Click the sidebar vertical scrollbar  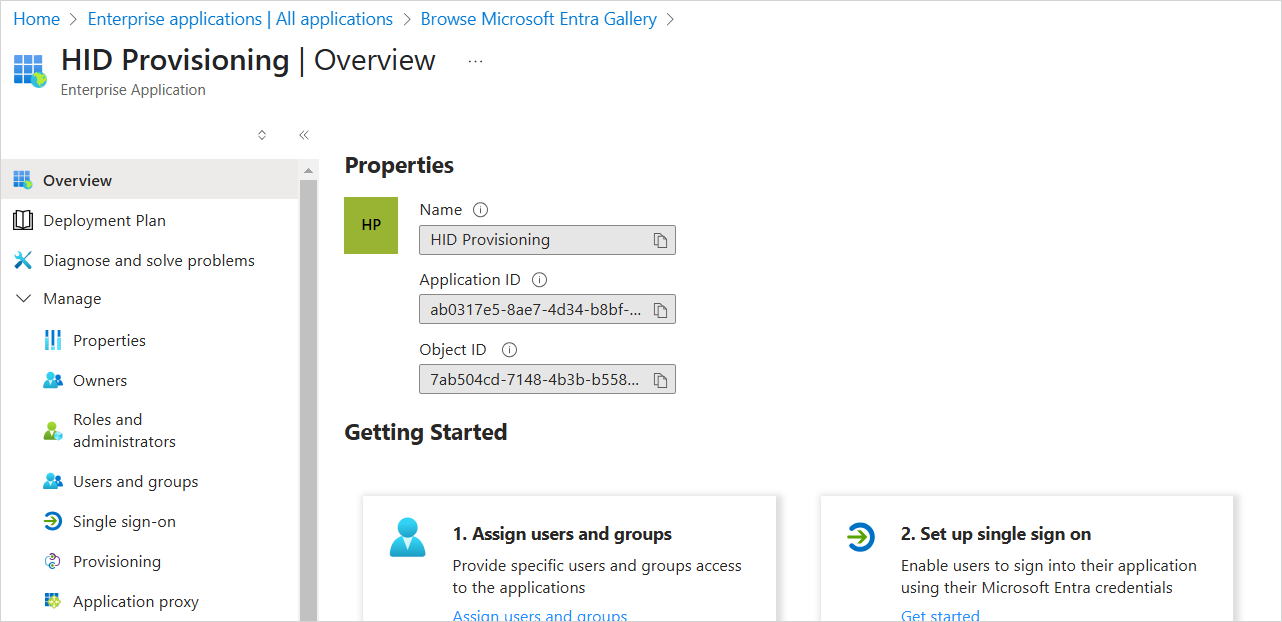[308, 400]
